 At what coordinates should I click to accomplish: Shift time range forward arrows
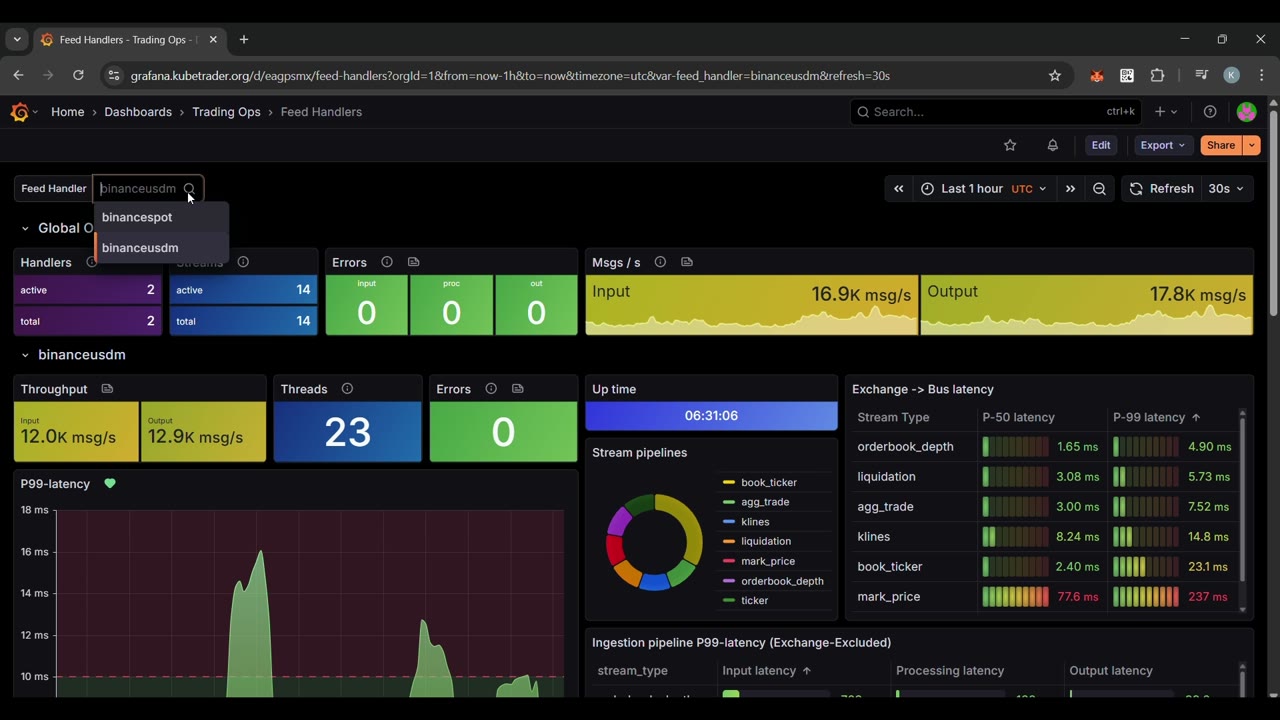click(1070, 189)
